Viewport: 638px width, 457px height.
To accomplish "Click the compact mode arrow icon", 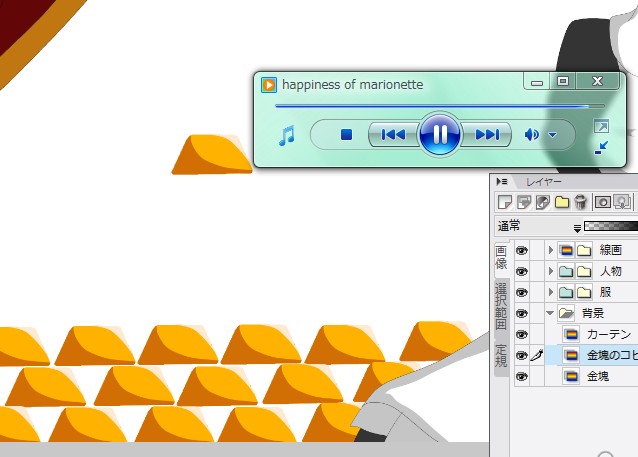I will 601,148.
